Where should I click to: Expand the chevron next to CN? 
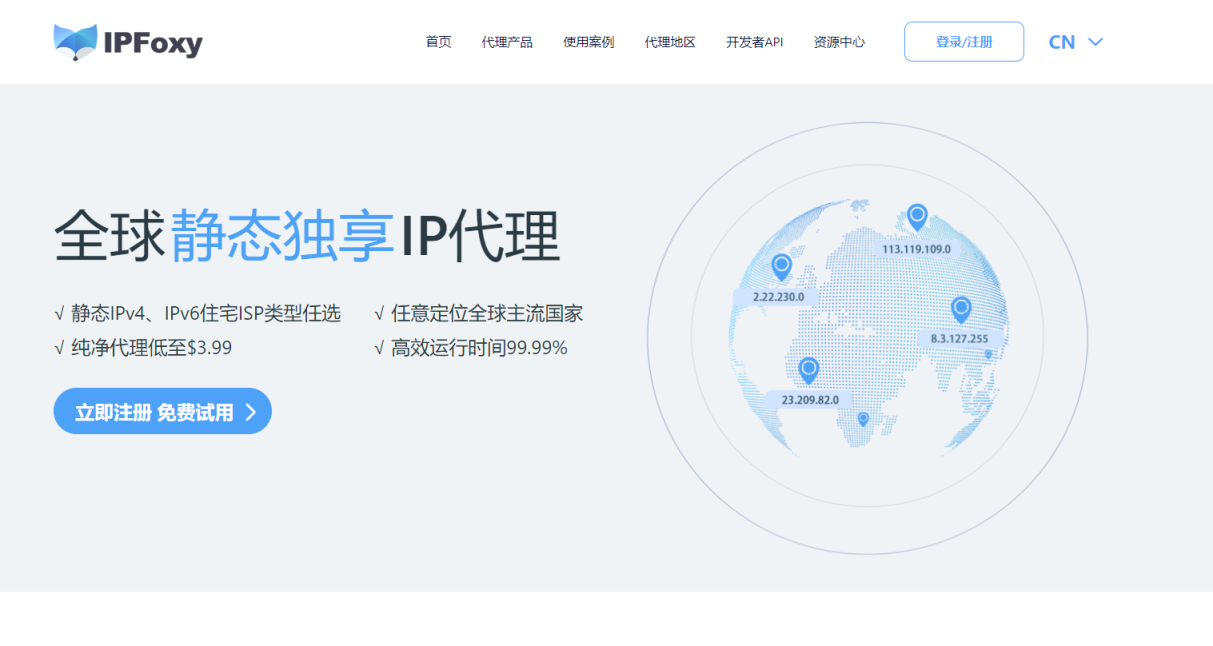point(1095,42)
